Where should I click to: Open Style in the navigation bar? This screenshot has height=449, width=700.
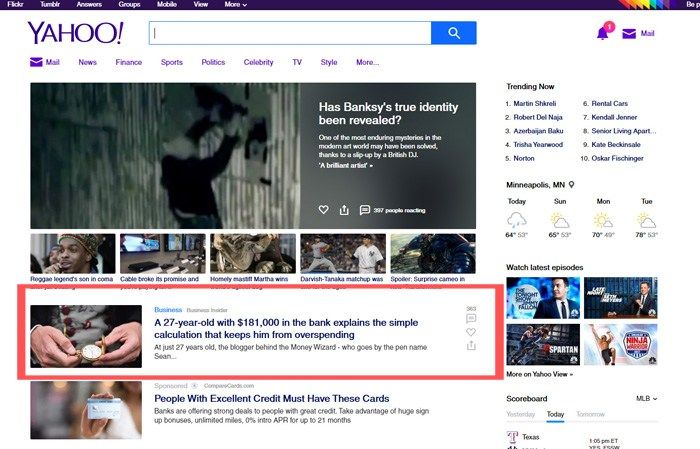[329, 62]
